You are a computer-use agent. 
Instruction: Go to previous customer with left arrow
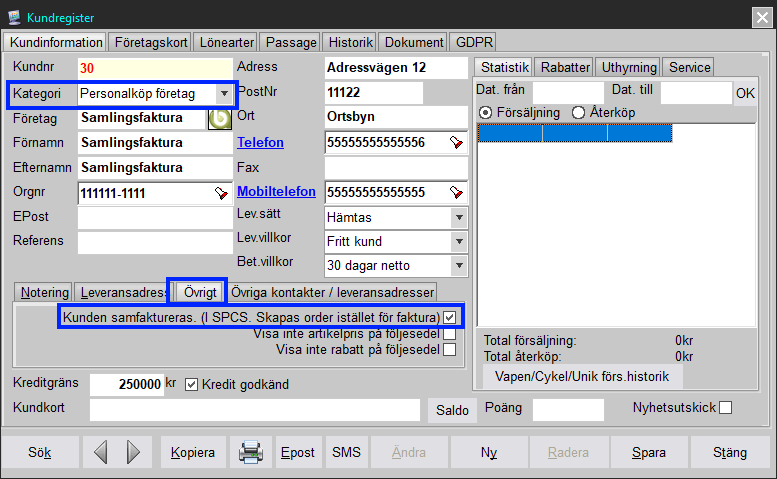click(100, 452)
